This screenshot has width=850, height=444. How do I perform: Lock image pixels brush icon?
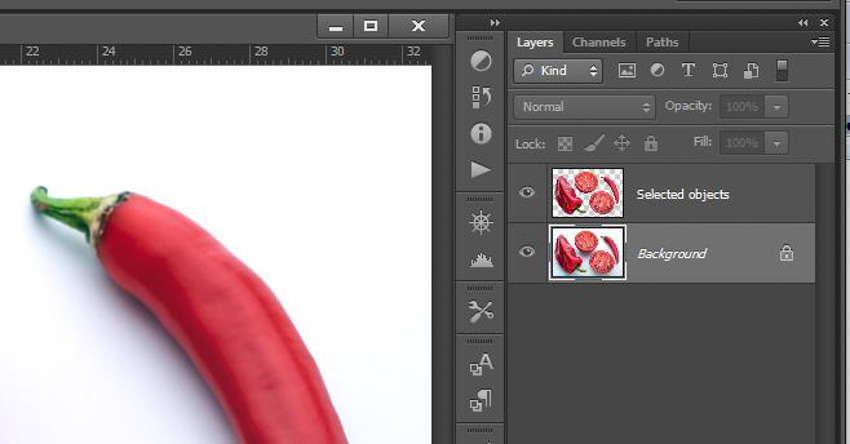point(594,144)
